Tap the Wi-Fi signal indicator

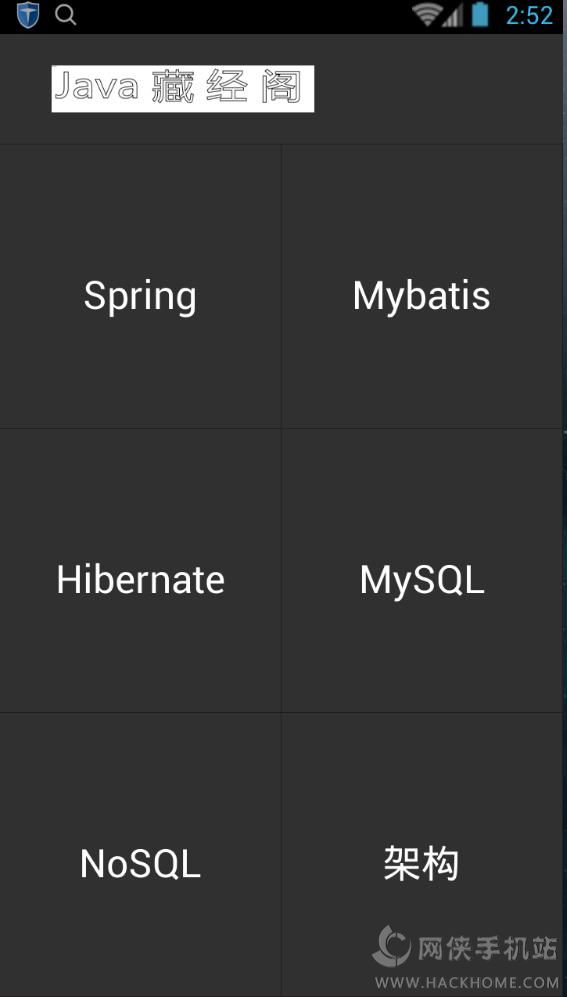point(427,15)
